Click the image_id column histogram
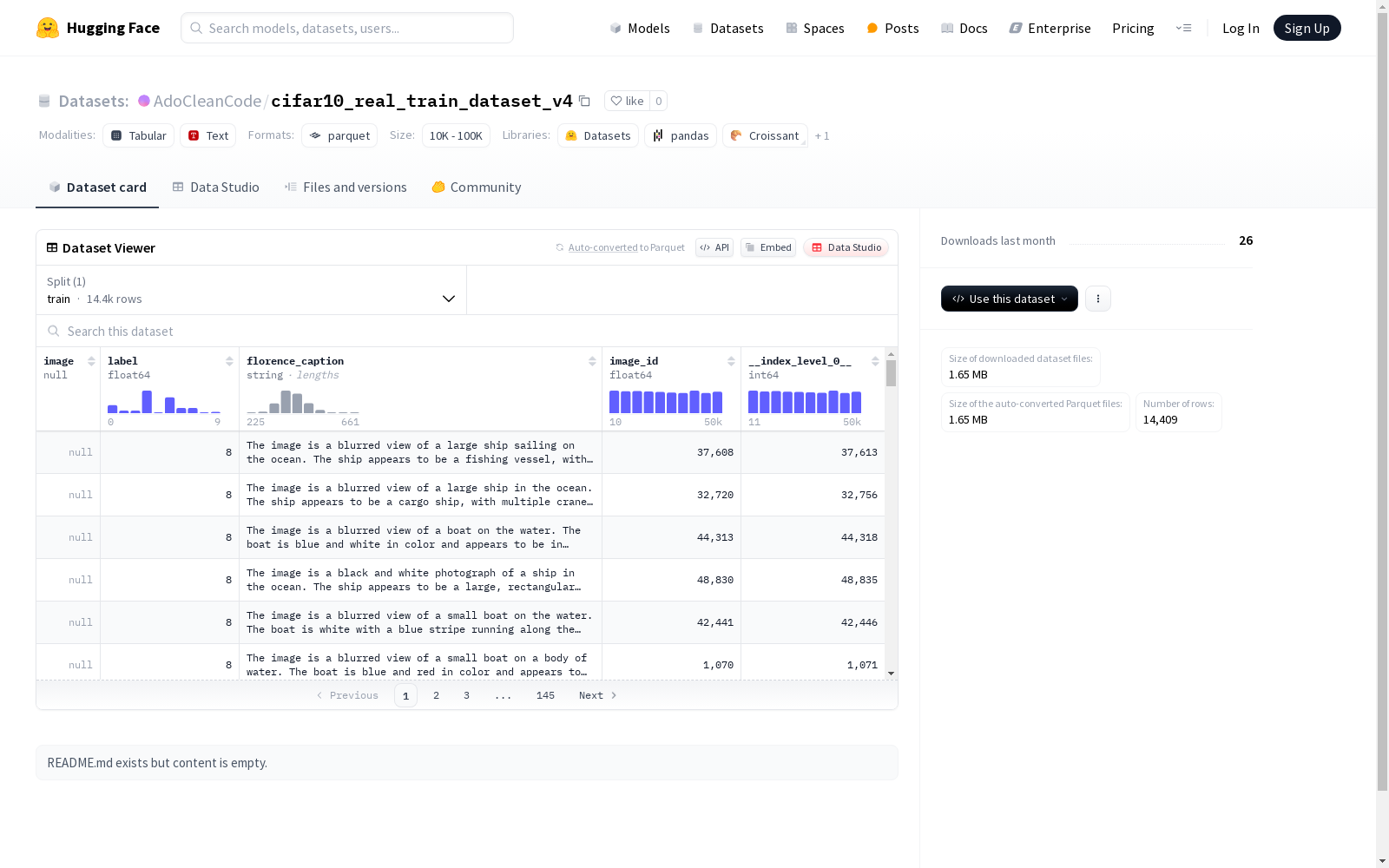This screenshot has height=868, width=1389. [x=666, y=402]
